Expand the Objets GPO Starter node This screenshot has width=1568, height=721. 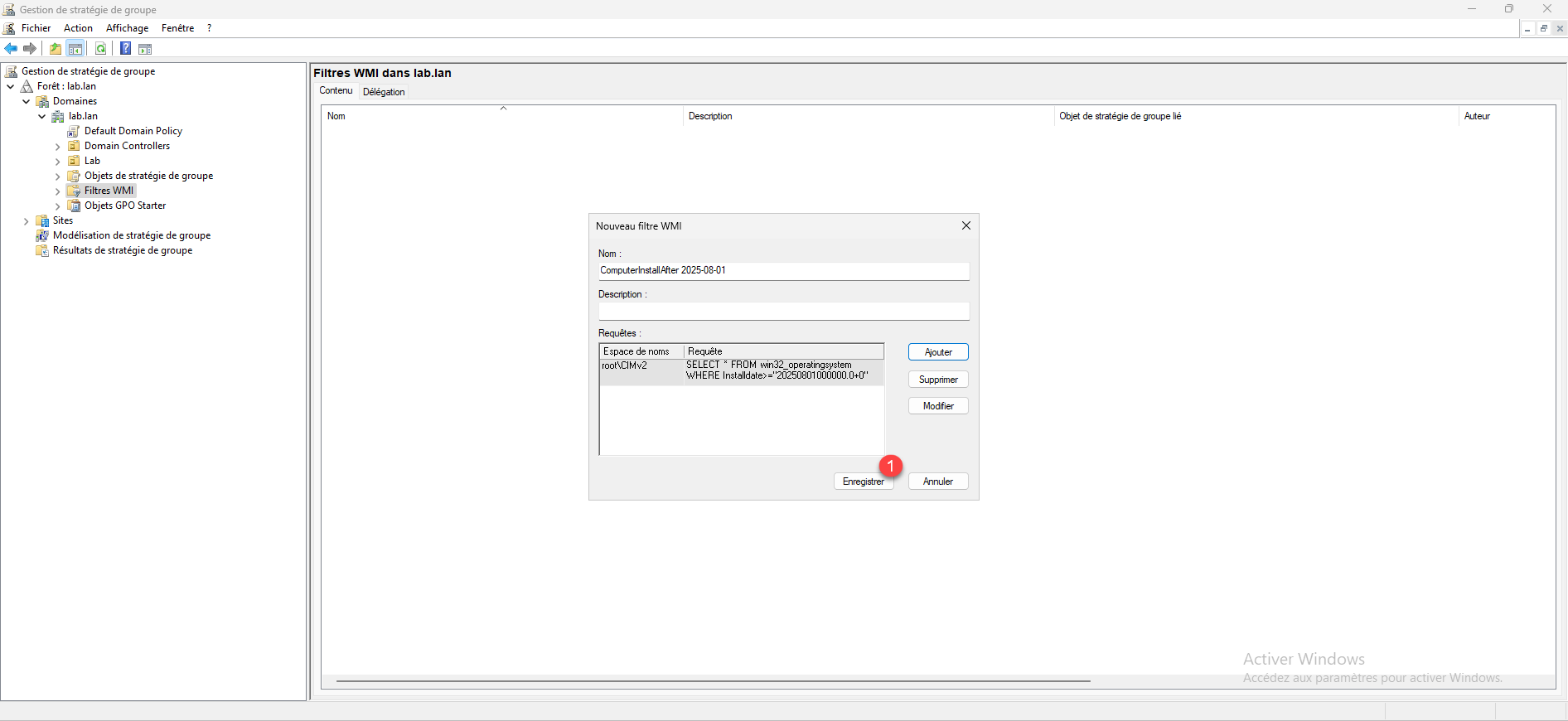click(57, 206)
